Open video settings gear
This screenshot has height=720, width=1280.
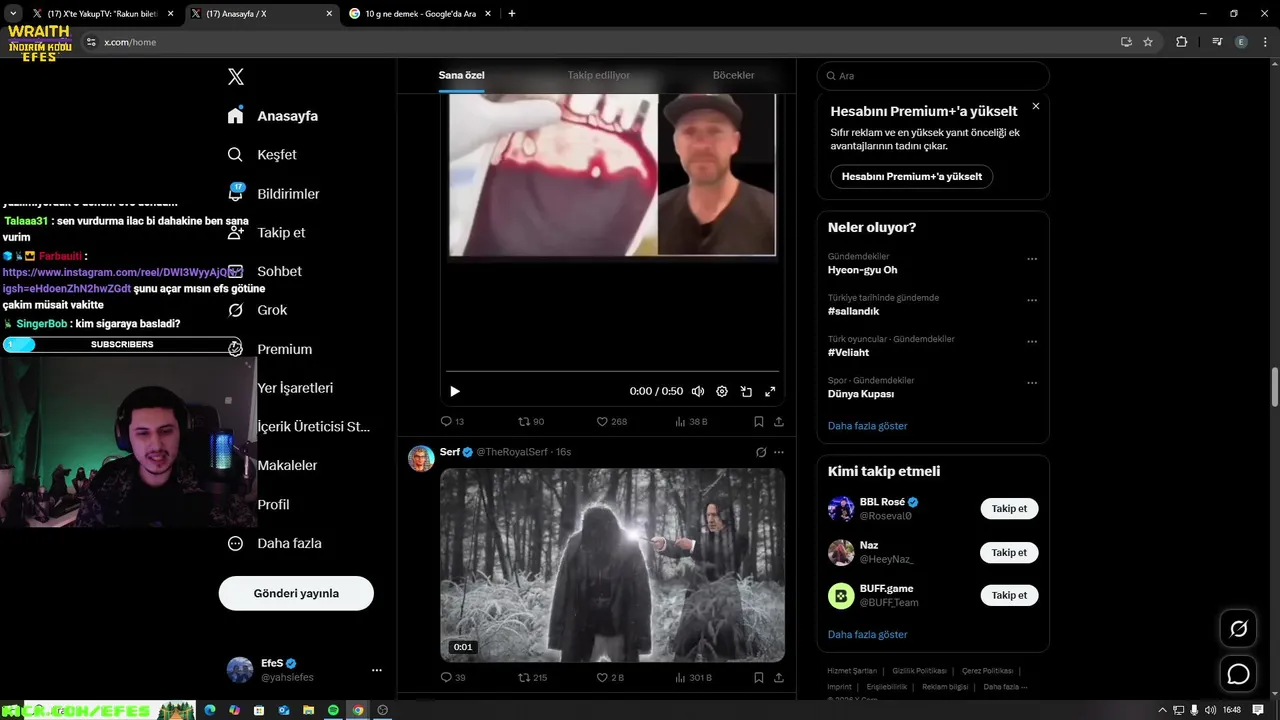(722, 392)
